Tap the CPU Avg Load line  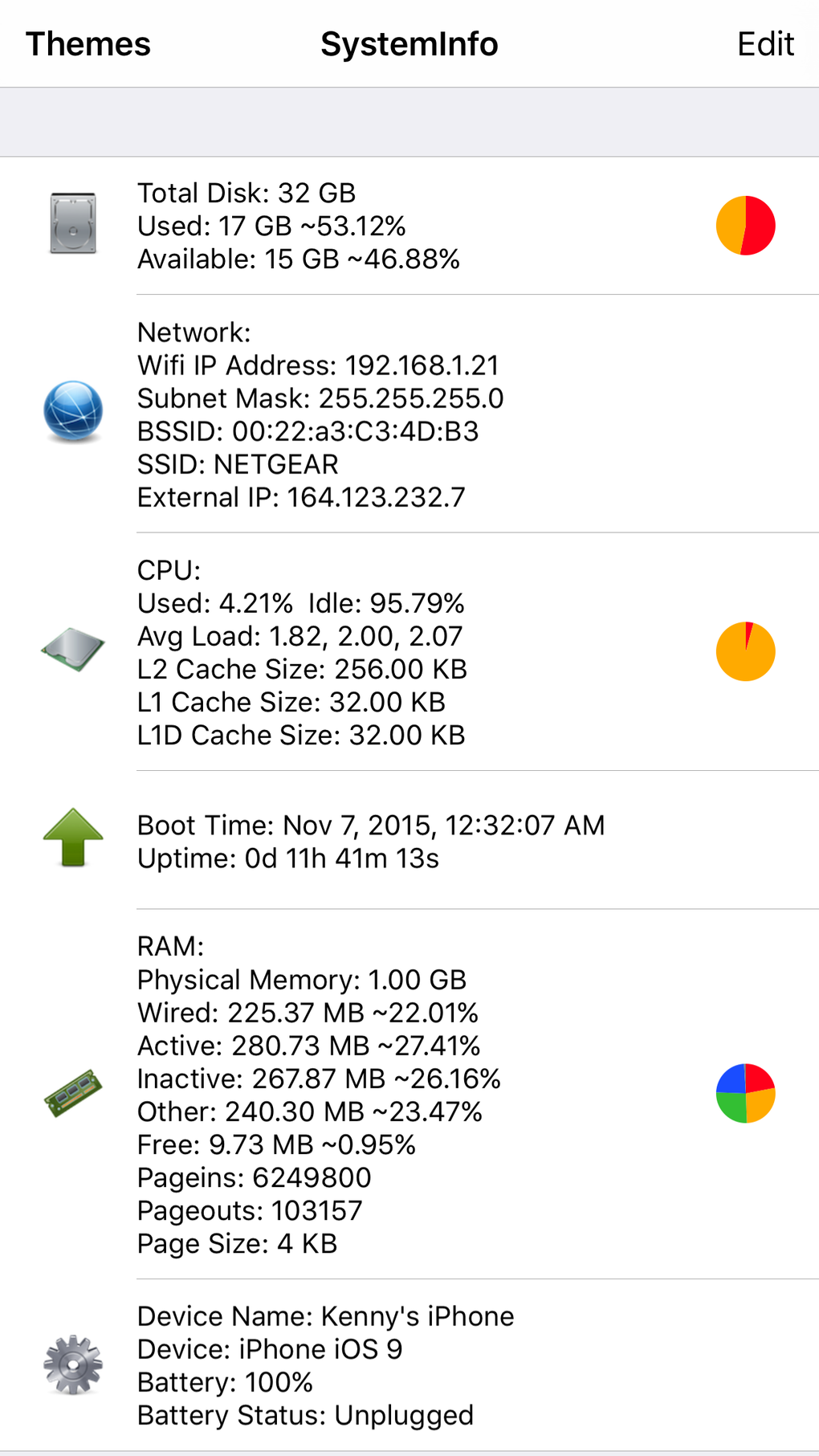(x=299, y=636)
